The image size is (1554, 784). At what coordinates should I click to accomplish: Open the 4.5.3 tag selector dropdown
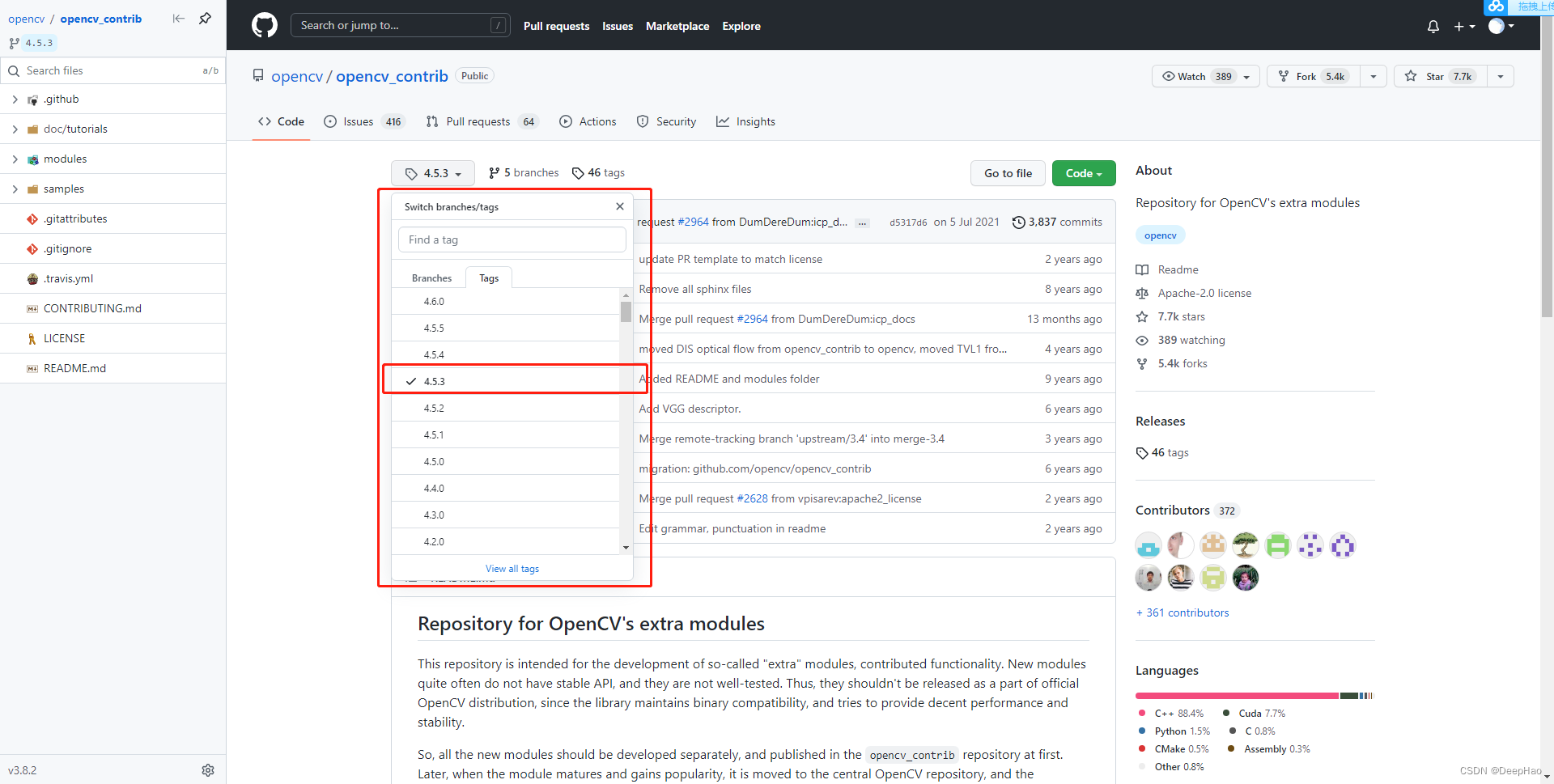(433, 173)
